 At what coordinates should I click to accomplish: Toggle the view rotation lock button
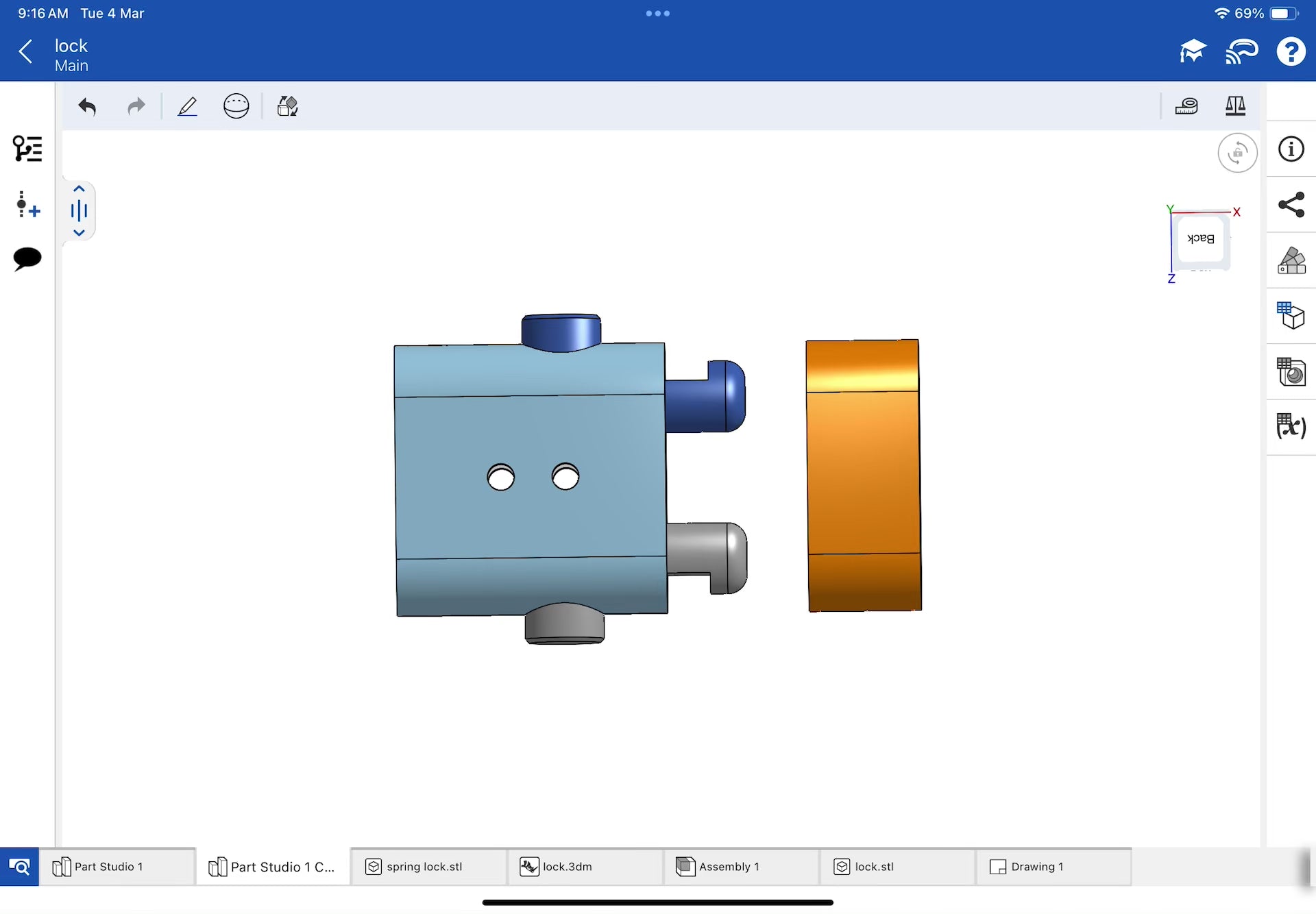pyautogui.click(x=1237, y=153)
